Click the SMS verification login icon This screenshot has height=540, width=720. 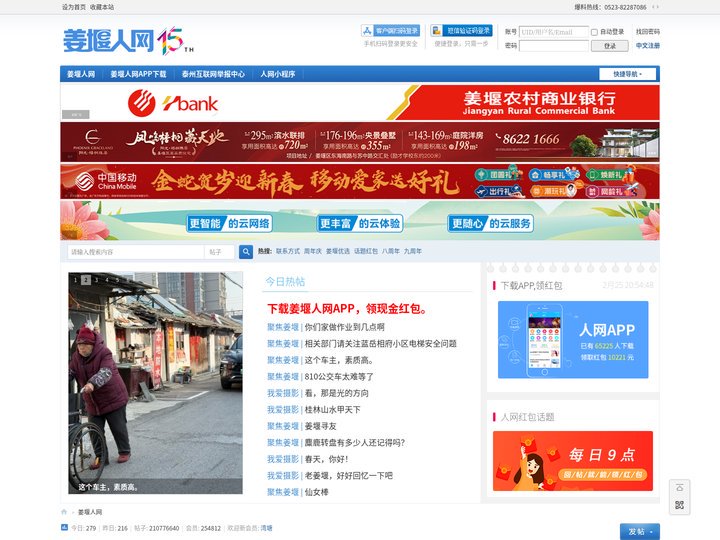[436, 31]
